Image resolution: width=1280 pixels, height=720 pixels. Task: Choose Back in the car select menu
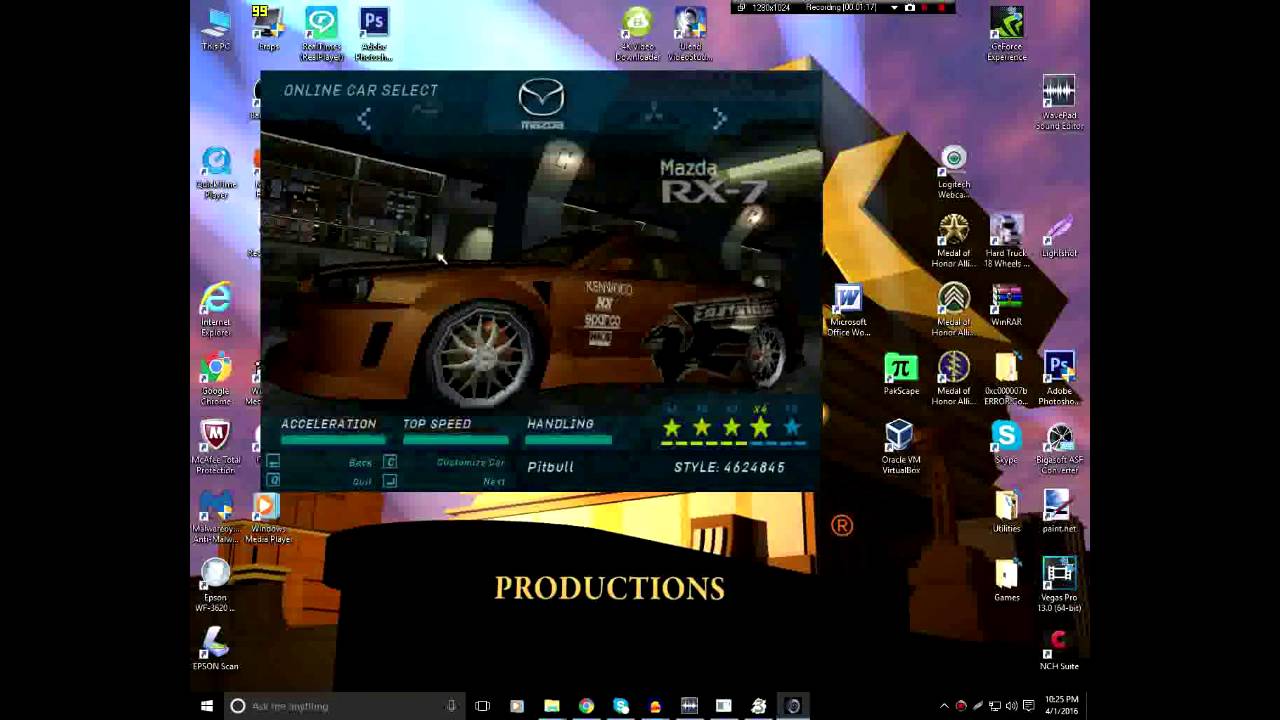point(360,462)
